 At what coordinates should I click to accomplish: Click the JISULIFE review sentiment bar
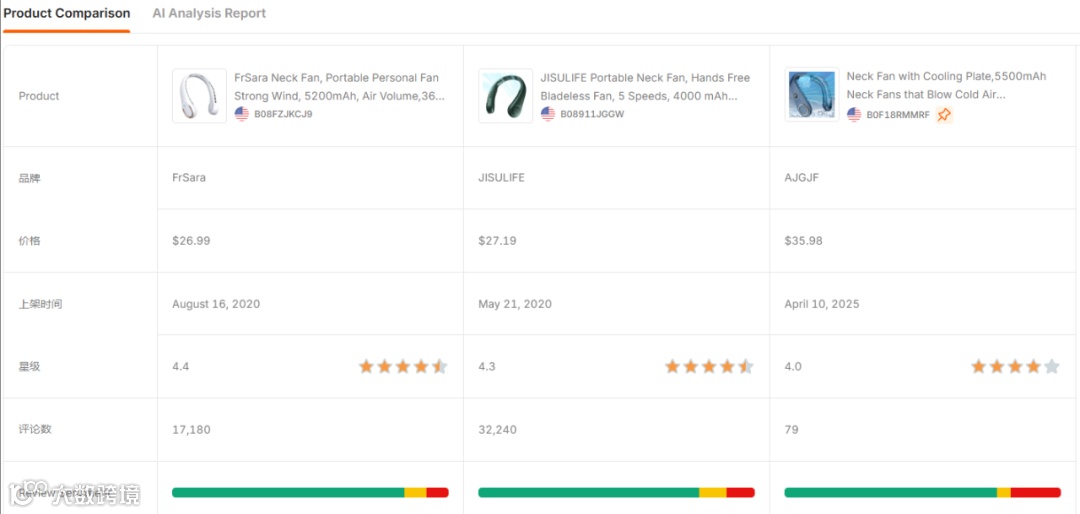(x=616, y=493)
